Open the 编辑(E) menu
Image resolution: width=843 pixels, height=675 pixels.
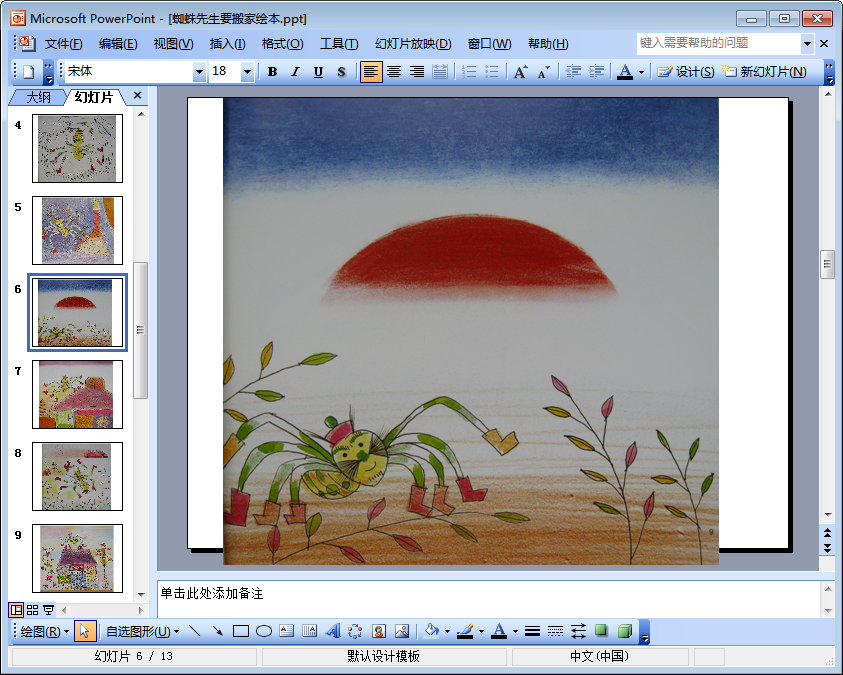[118, 44]
